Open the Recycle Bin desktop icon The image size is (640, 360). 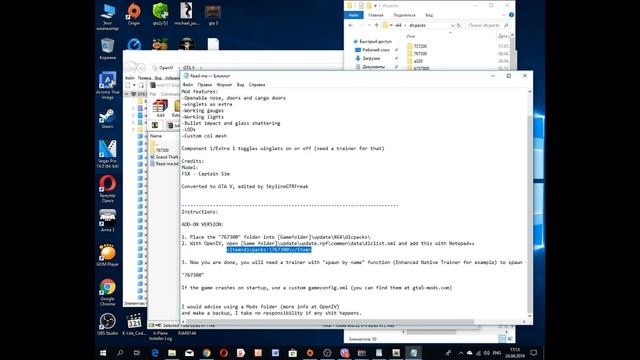click(107, 49)
